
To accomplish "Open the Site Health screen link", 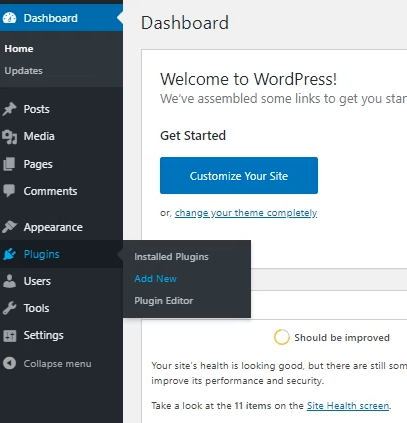I will pyautogui.click(x=348, y=406).
